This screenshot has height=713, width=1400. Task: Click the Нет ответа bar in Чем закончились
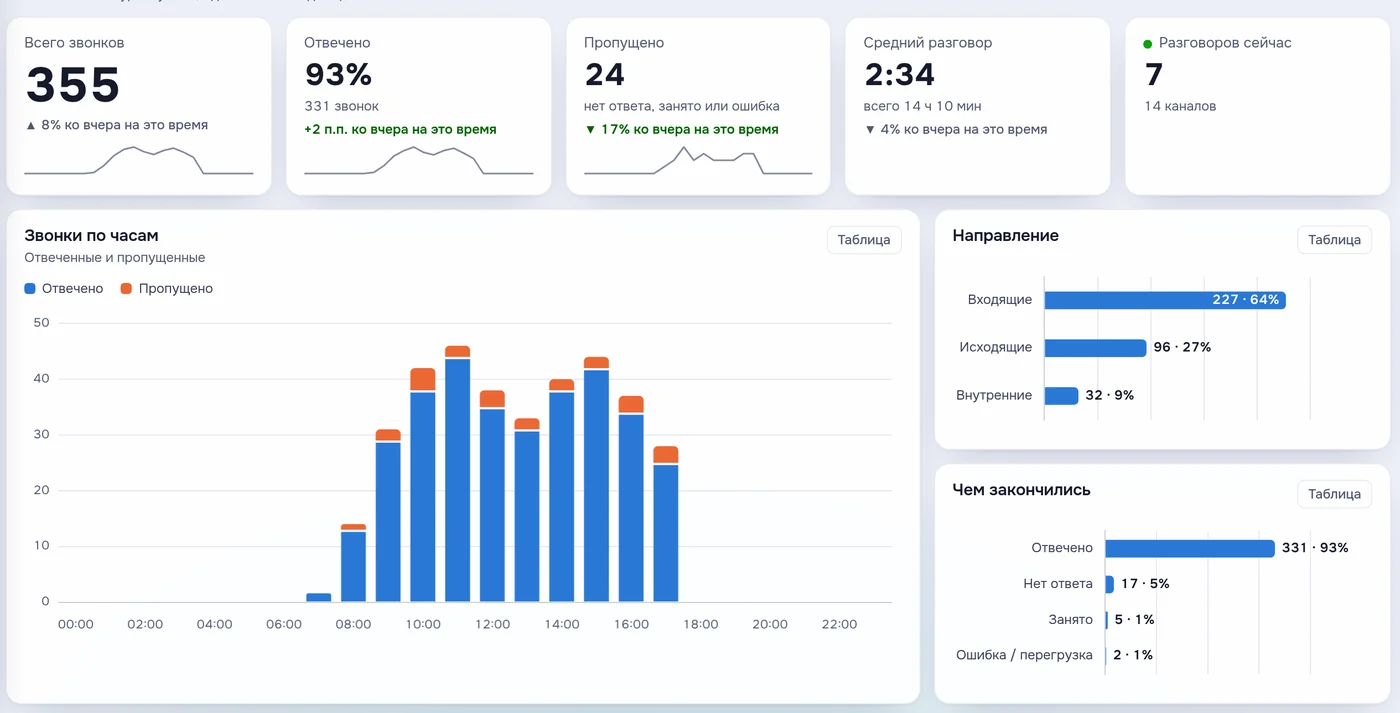[1110, 584]
